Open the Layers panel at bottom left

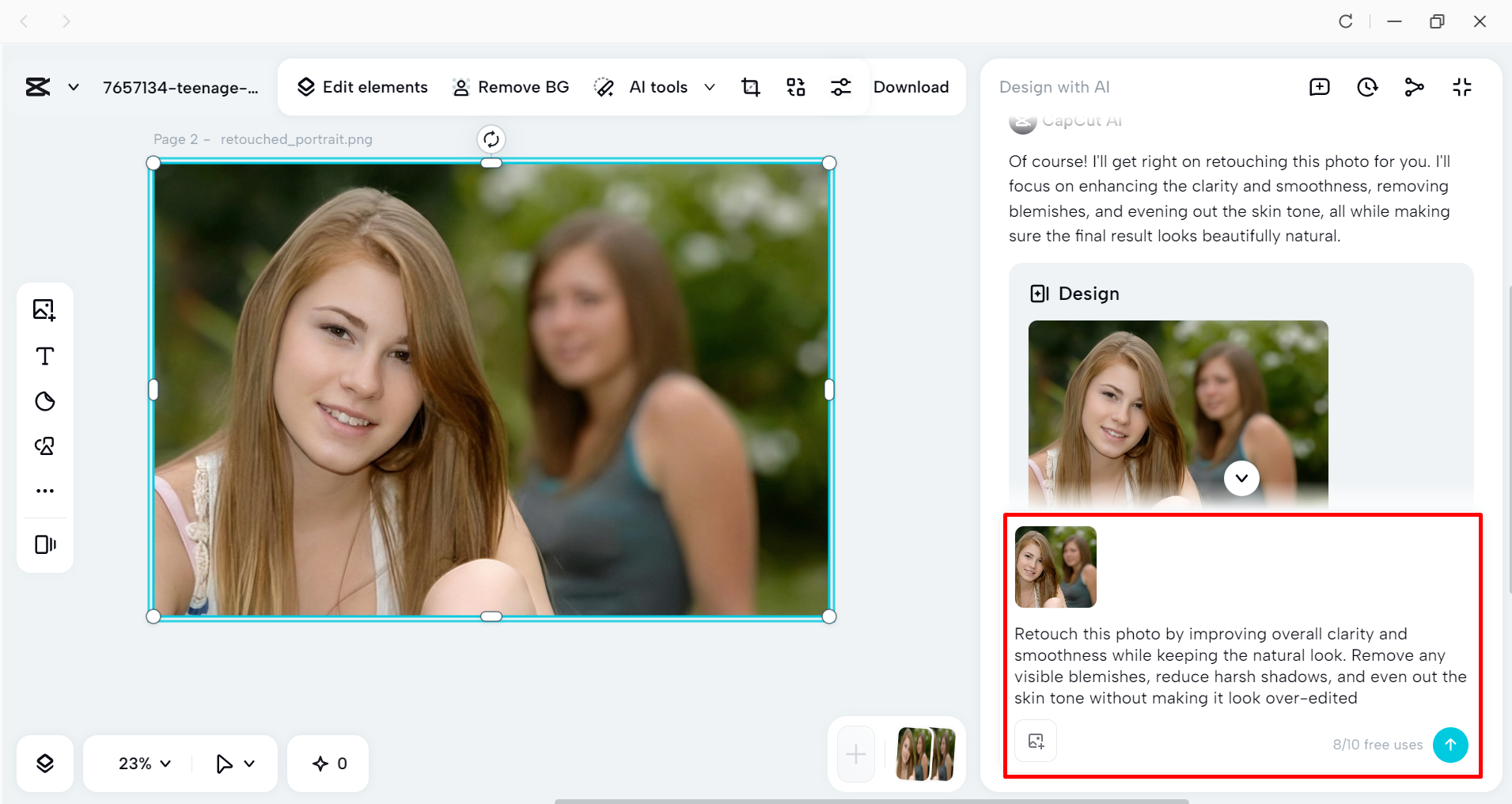point(45,763)
